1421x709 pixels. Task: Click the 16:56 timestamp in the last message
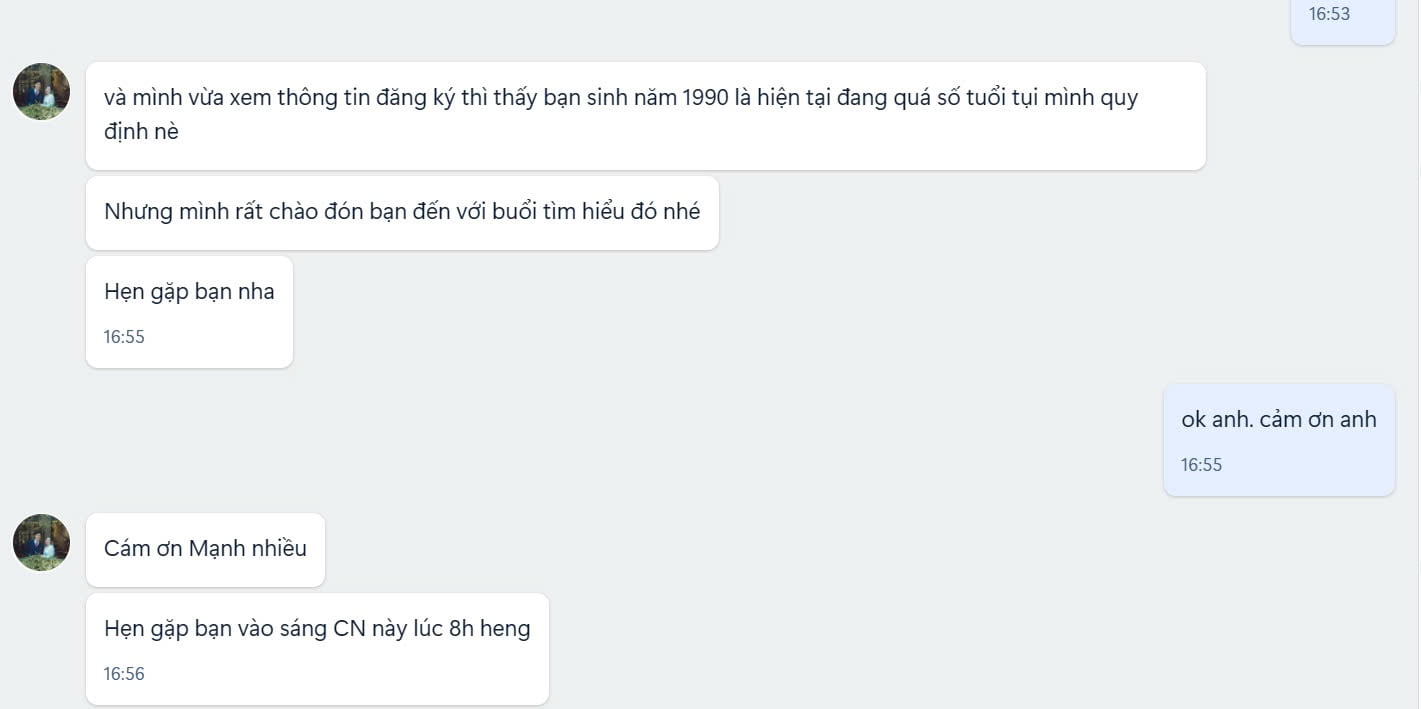click(124, 674)
